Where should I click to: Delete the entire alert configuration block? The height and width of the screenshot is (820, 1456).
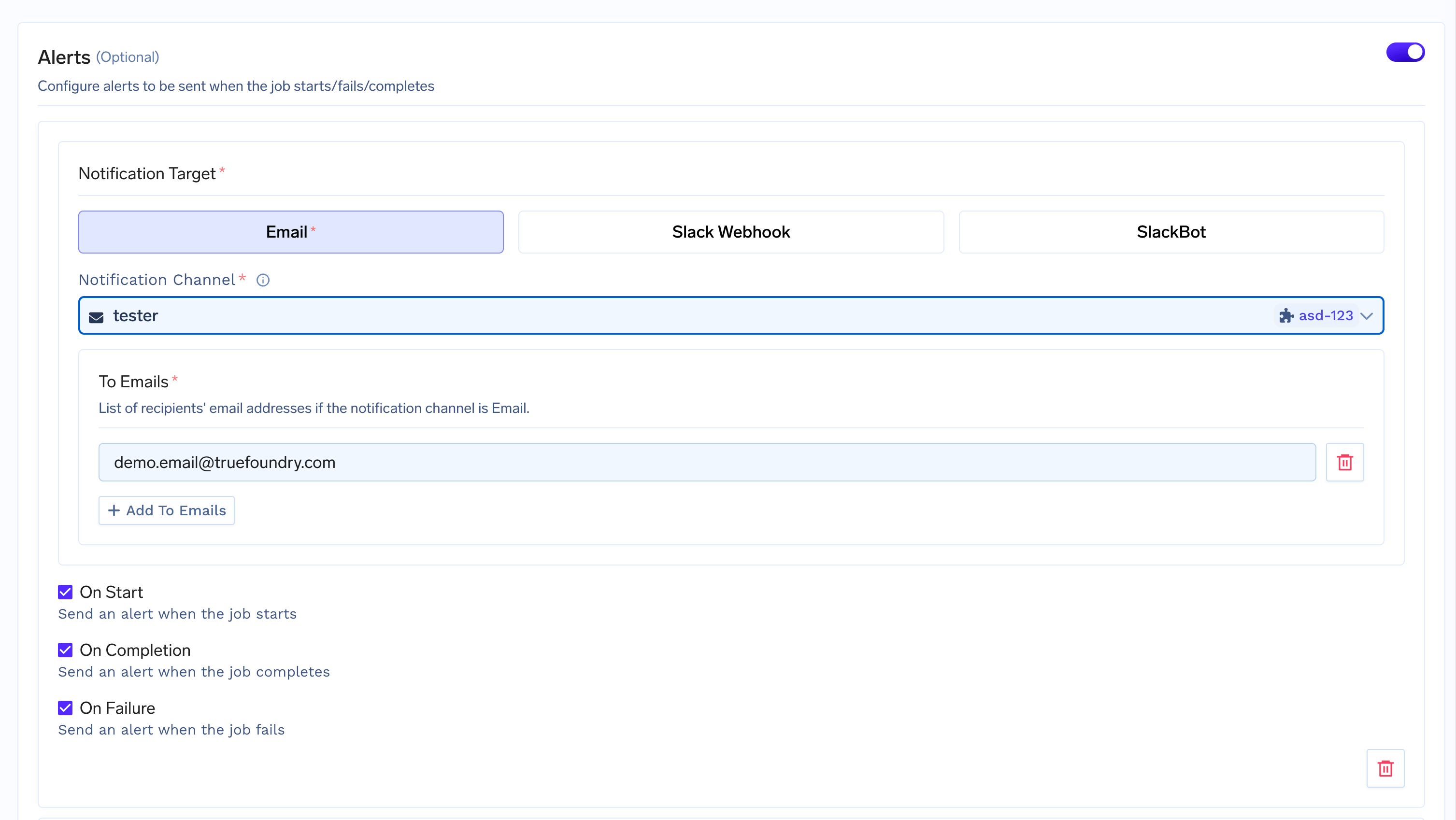(x=1385, y=769)
